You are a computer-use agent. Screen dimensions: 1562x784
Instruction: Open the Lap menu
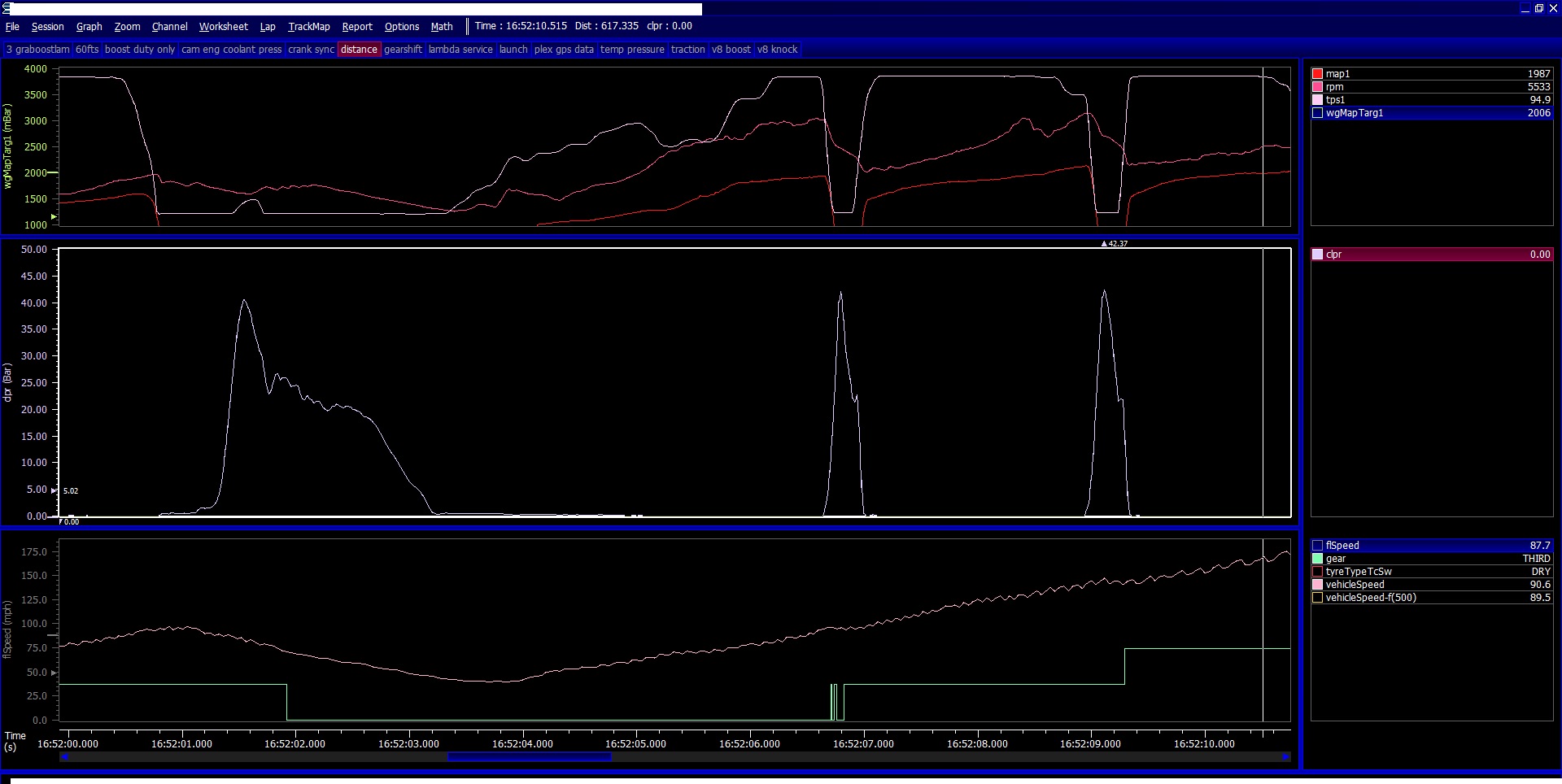click(267, 26)
